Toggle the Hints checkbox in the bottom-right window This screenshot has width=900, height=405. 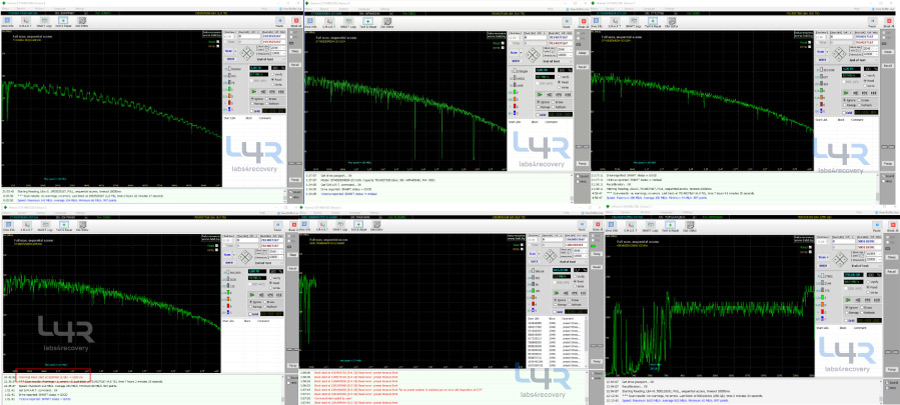[x=891, y=388]
